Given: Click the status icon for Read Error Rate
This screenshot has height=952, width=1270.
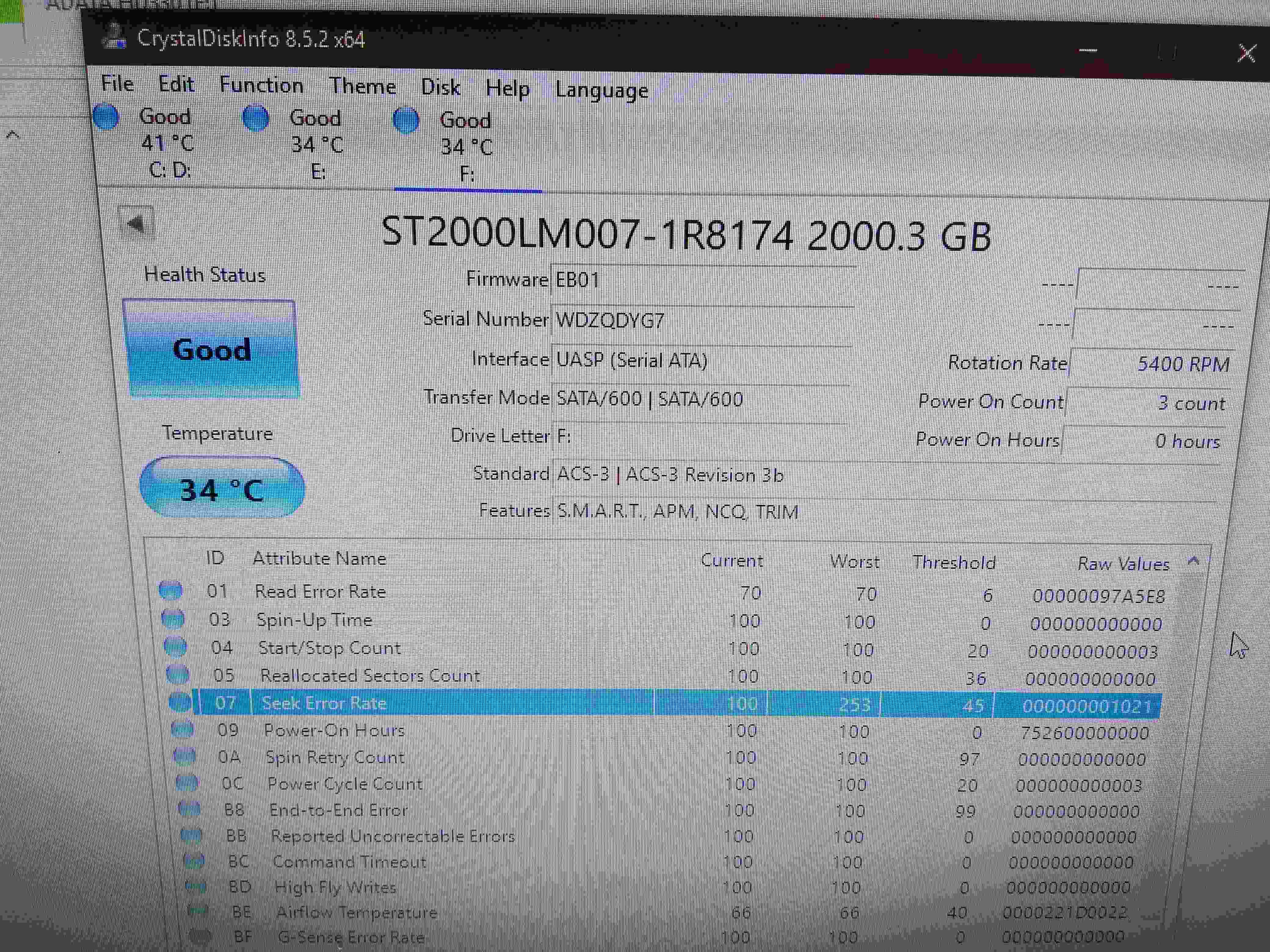Looking at the screenshot, I should [x=171, y=590].
